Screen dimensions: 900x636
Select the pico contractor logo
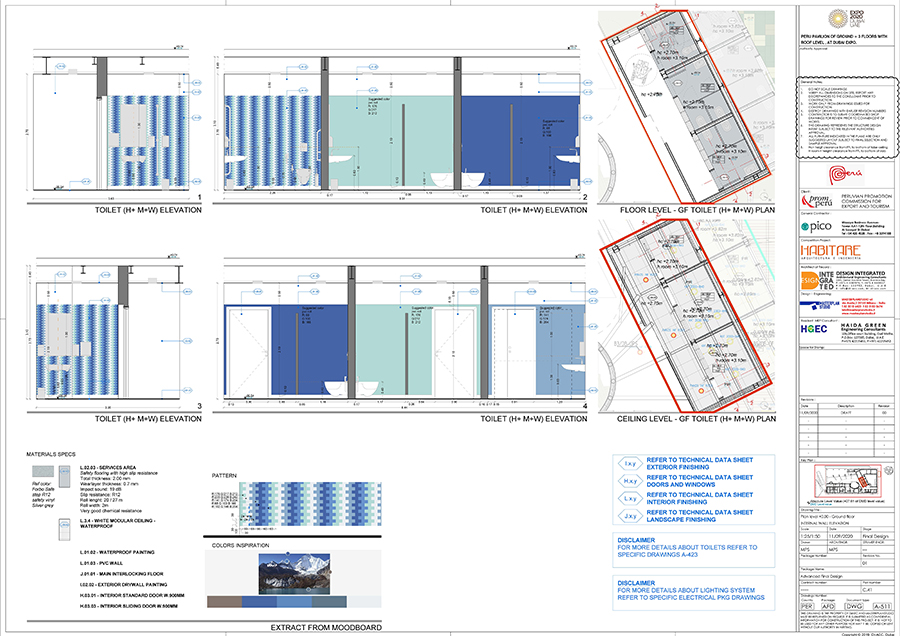pos(816,226)
